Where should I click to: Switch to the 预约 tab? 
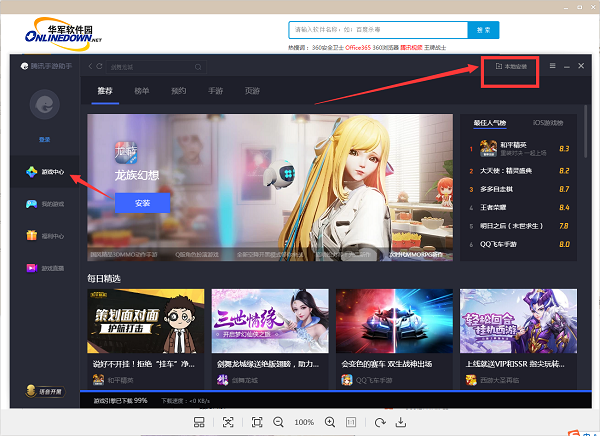pyautogui.click(x=178, y=91)
